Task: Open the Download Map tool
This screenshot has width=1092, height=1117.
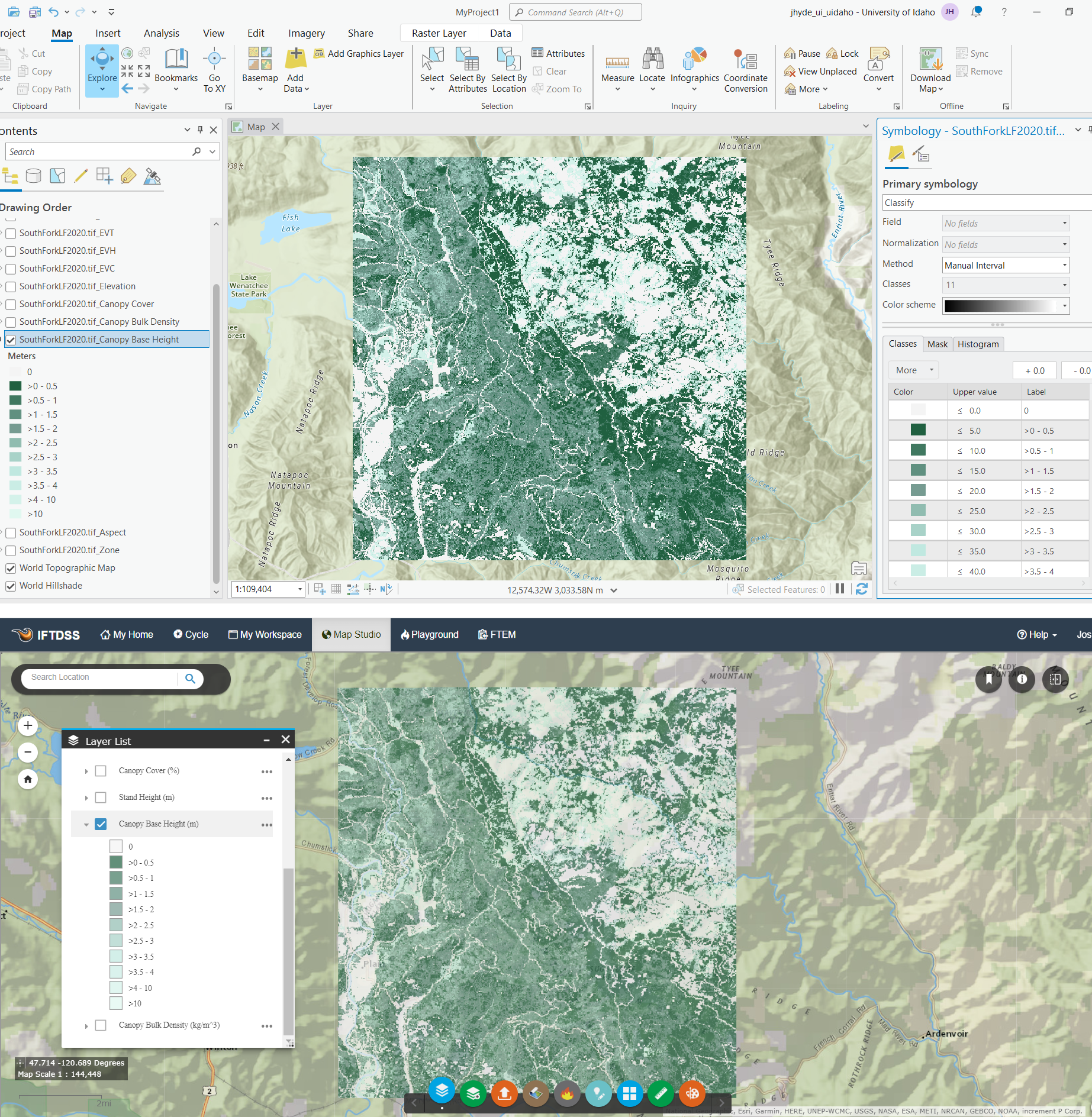Action: [929, 65]
